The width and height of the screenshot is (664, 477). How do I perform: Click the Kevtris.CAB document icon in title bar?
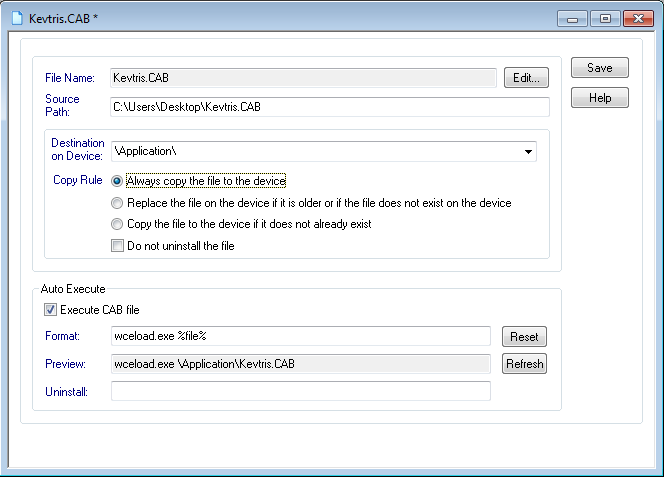pos(17,18)
